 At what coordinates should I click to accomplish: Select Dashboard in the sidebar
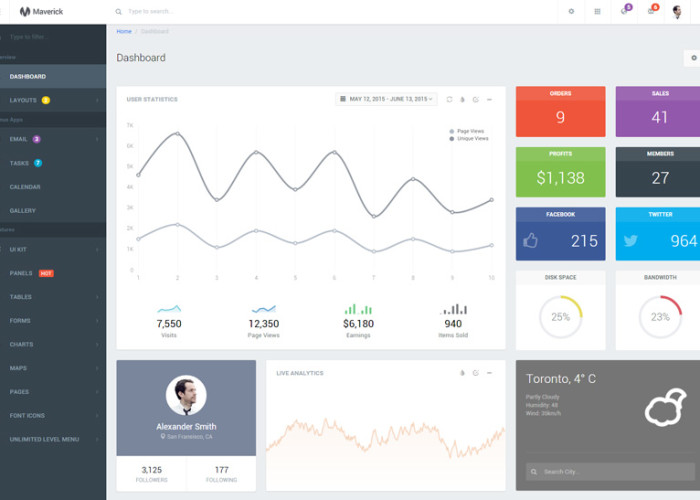click(53, 76)
